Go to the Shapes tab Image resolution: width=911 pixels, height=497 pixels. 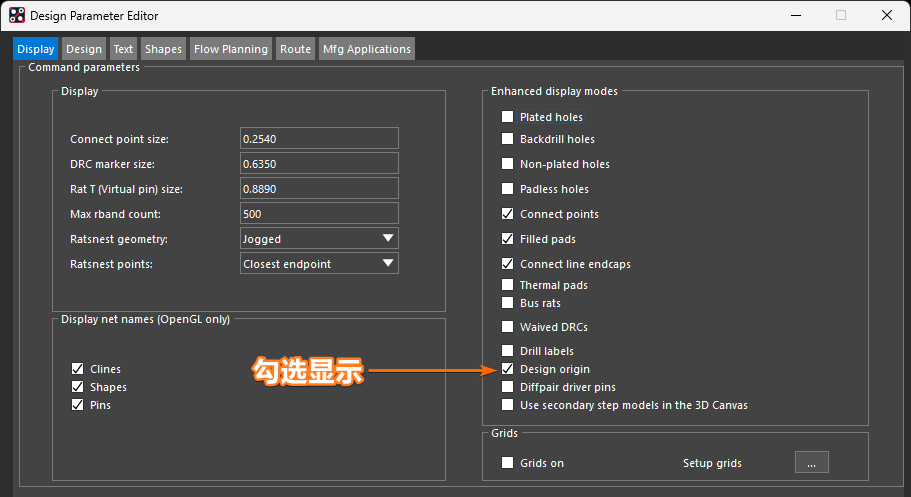click(163, 49)
